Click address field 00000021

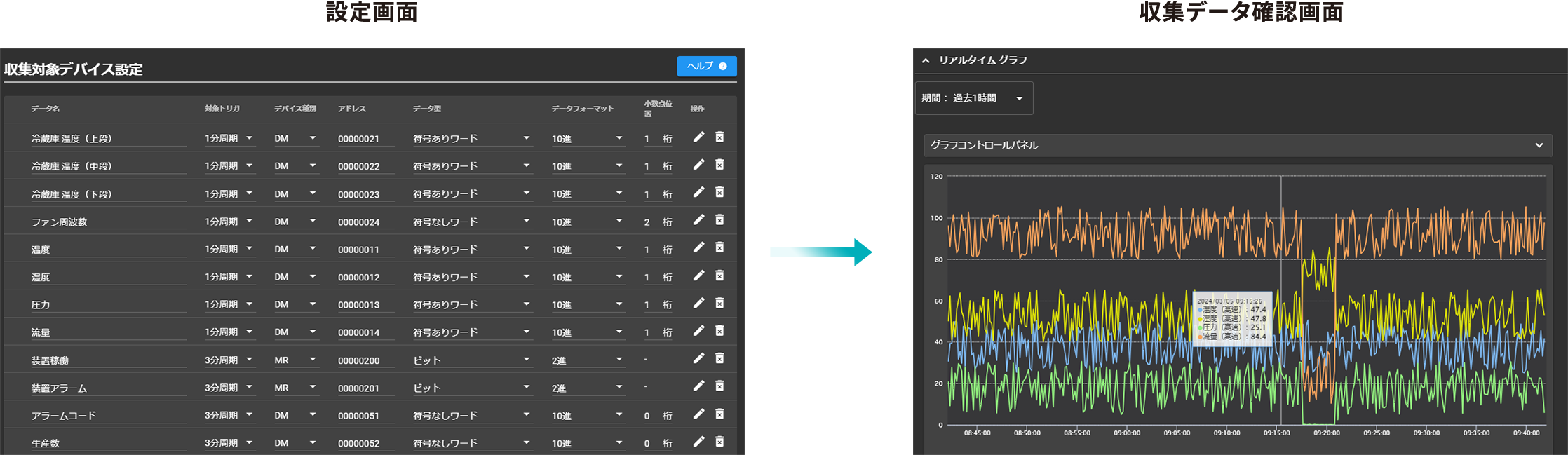365,139
